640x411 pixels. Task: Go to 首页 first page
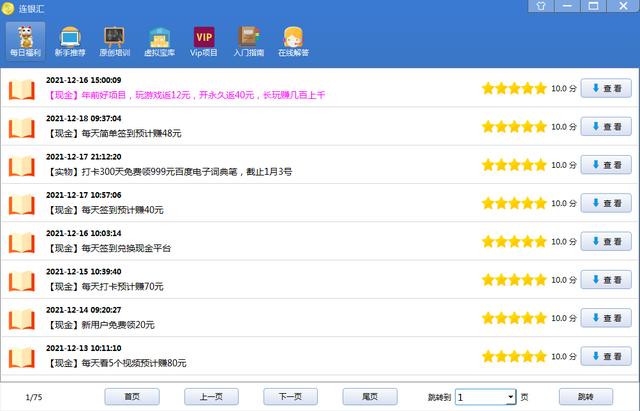point(132,397)
